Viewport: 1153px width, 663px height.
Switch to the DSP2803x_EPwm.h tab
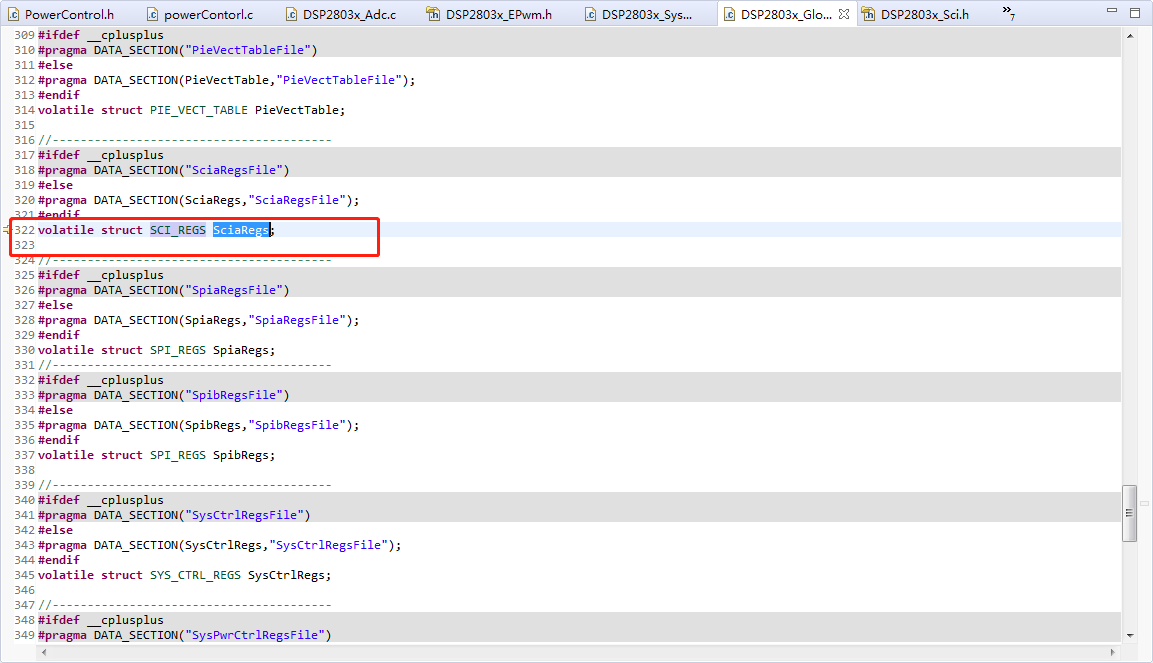point(497,14)
